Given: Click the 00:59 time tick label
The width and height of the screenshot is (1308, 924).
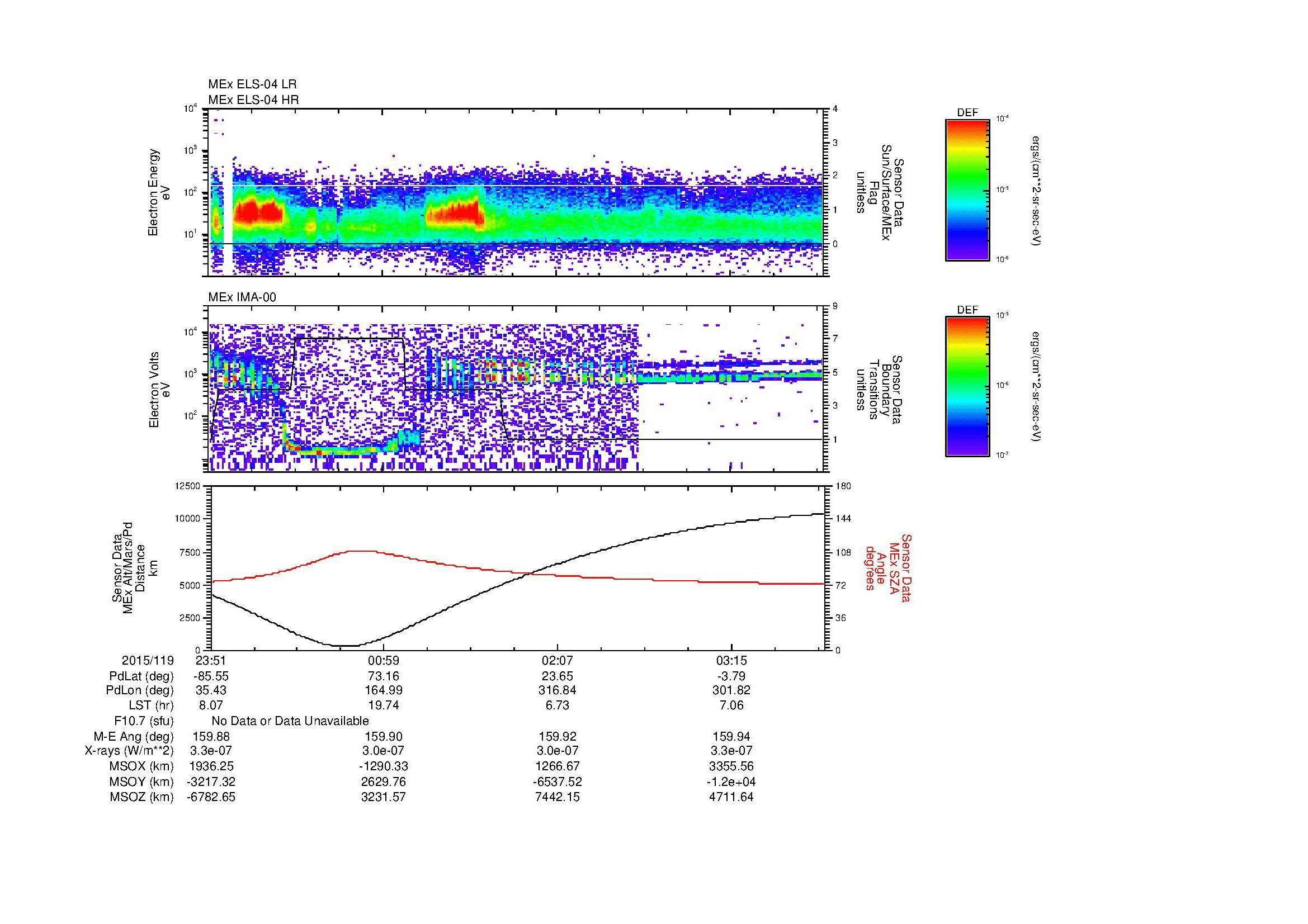Looking at the screenshot, I should pos(384,661).
